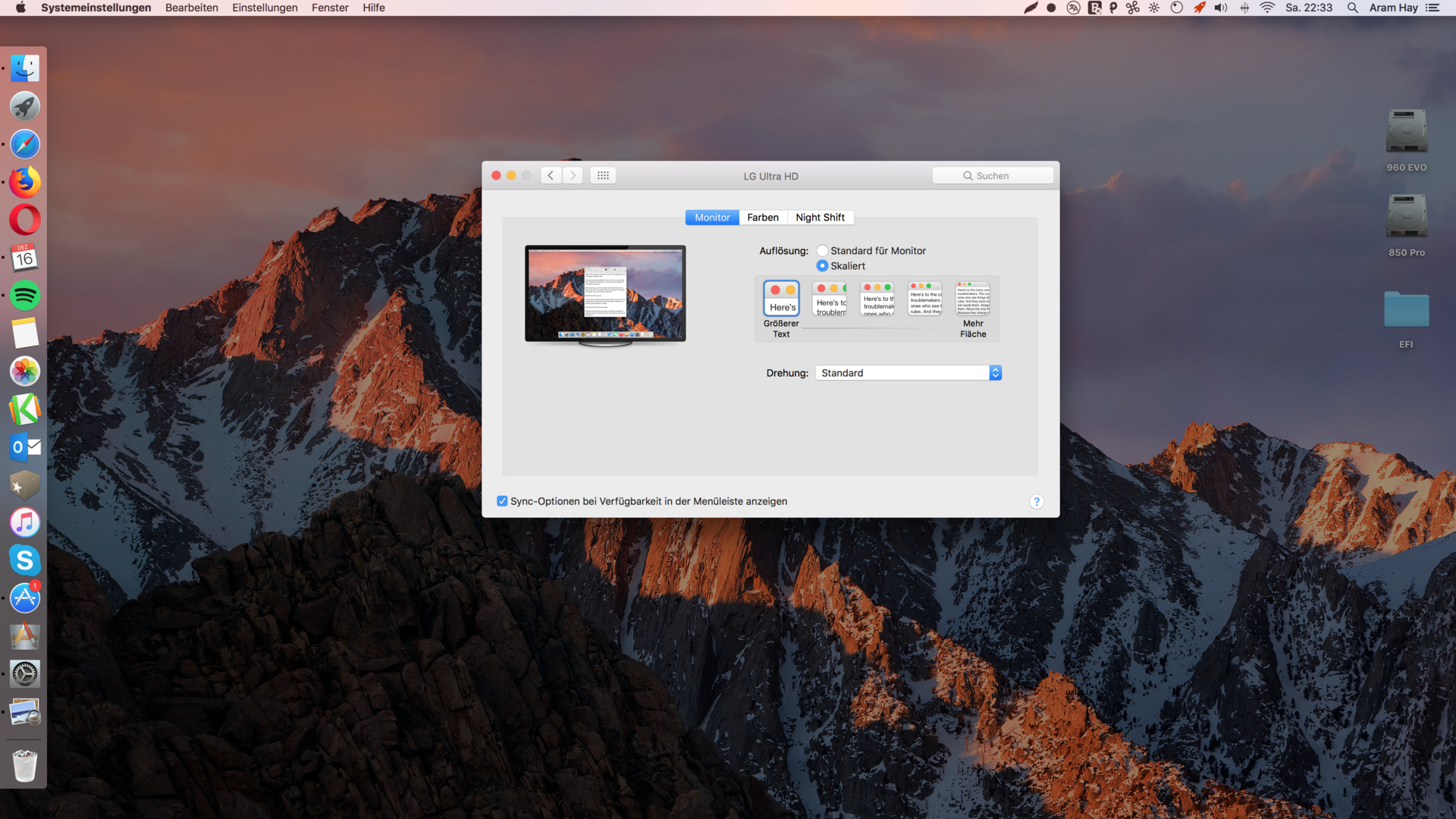The height and width of the screenshot is (819, 1456).
Task: Open Spotlight search magnifier in menu bar
Action: point(1352,8)
